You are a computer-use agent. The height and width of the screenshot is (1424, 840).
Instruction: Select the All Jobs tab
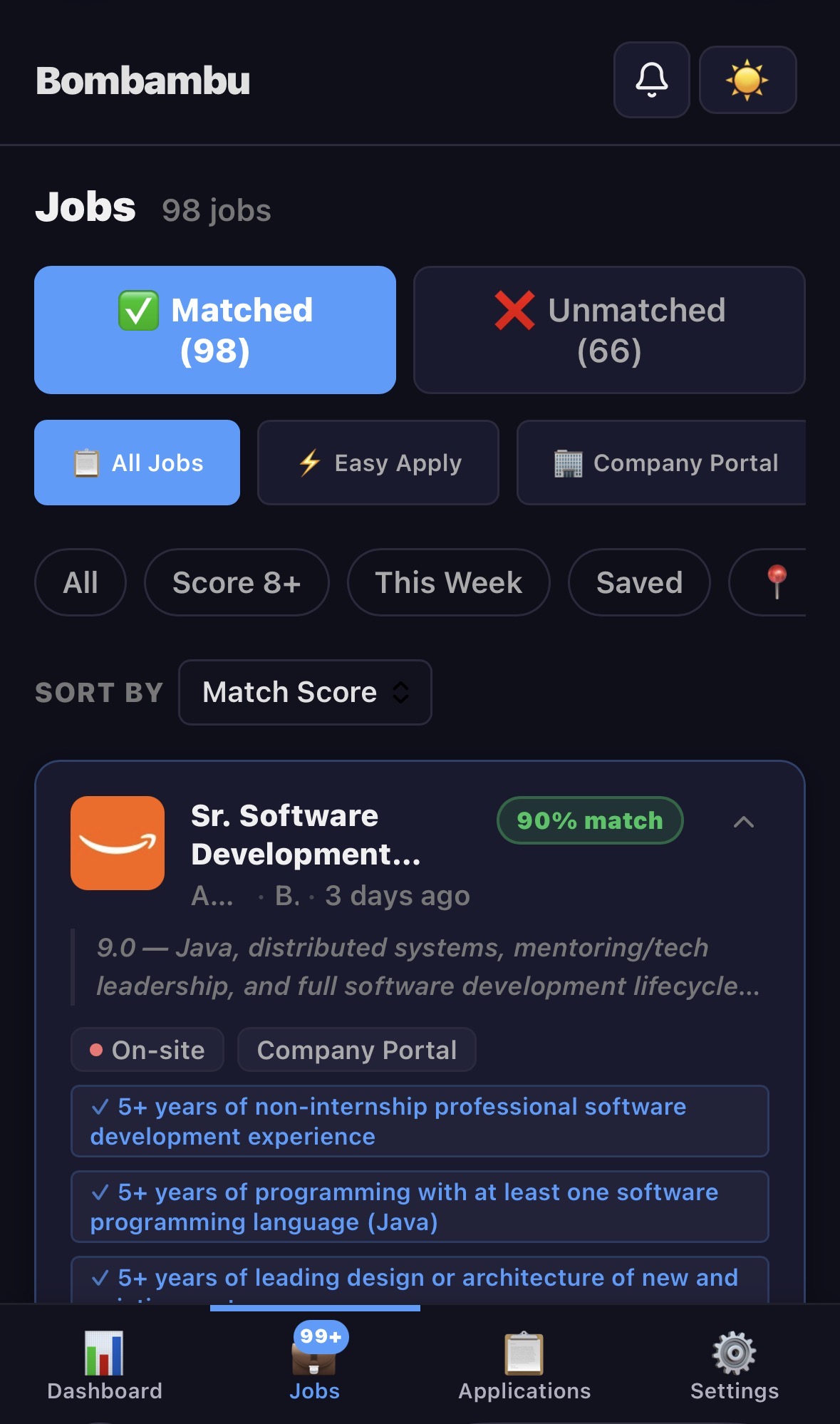tap(138, 463)
